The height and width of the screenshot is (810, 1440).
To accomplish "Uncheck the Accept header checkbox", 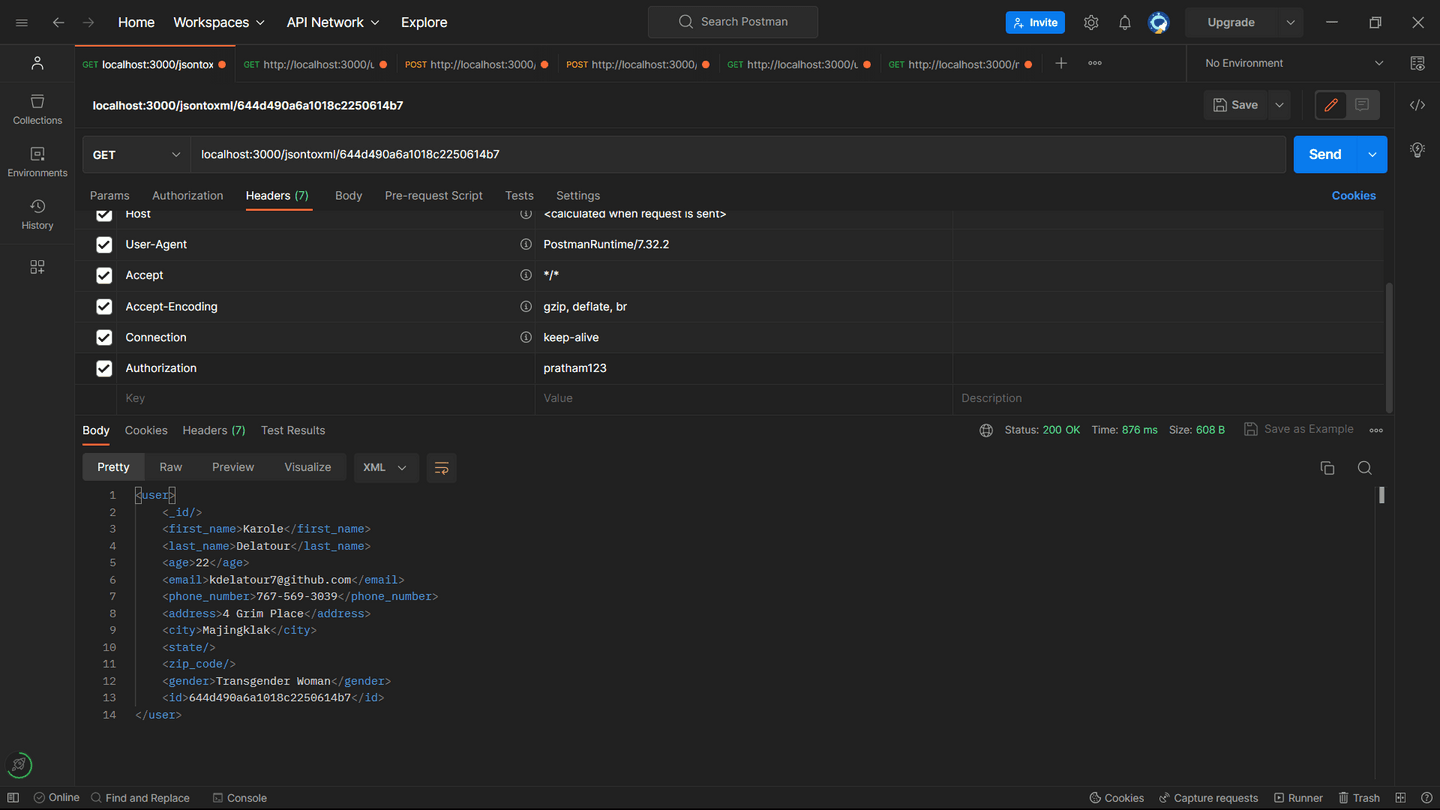I will tap(104, 275).
